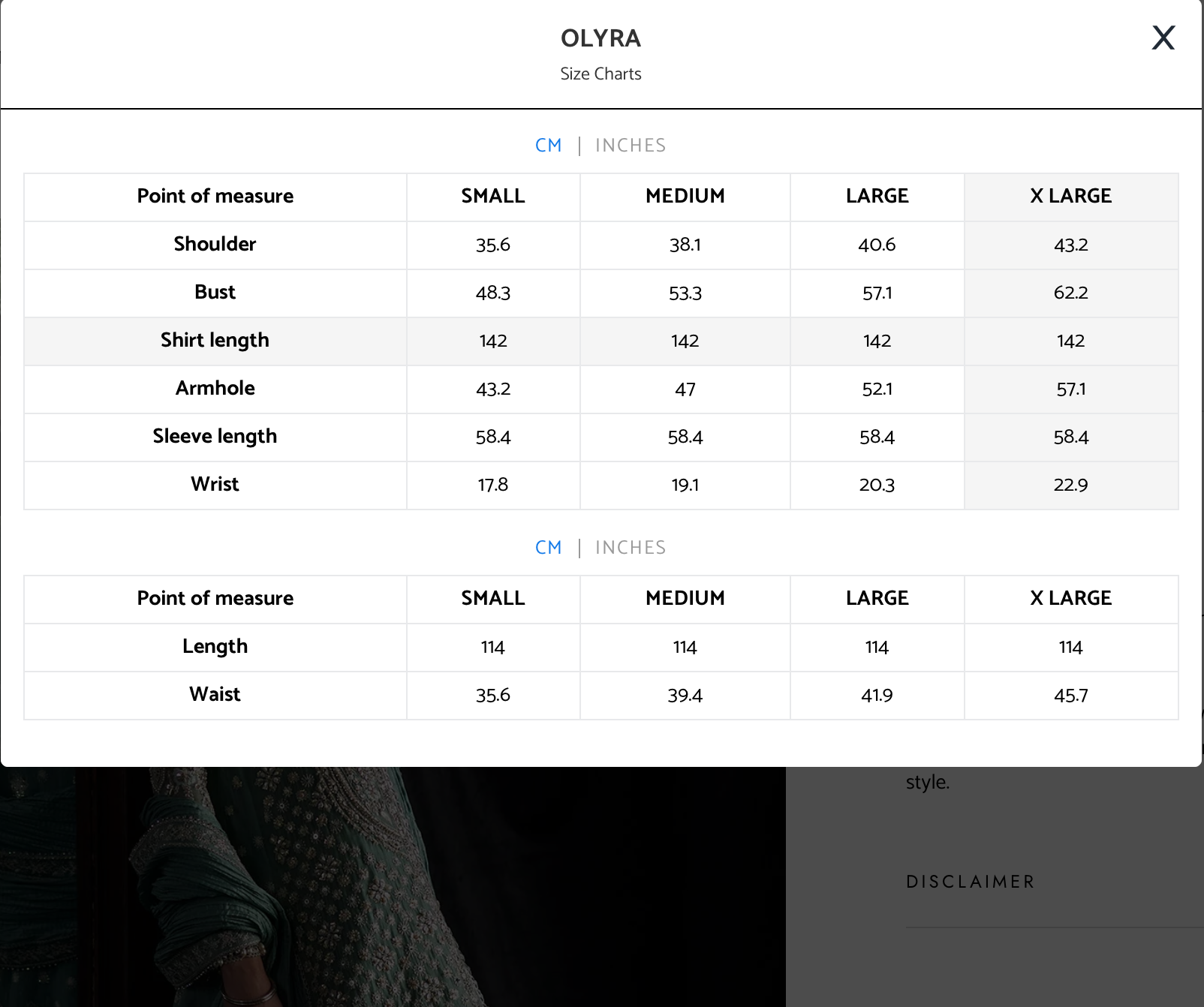Click the Sleeve length row label
The height and width of the screenshot is (1007, 1204).
coord(215,437)
